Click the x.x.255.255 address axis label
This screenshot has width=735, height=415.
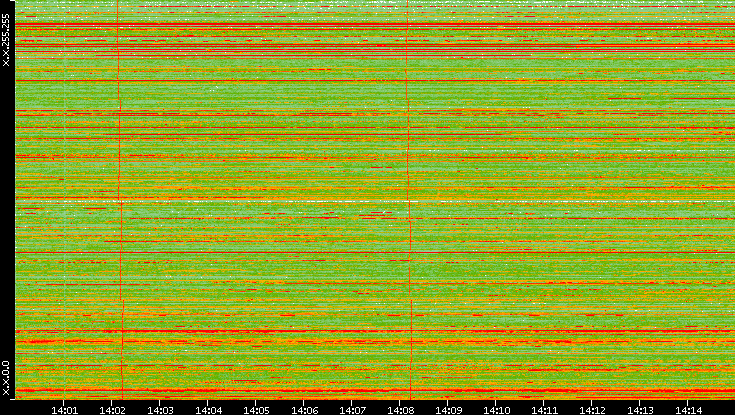click(x=6, y=40)
